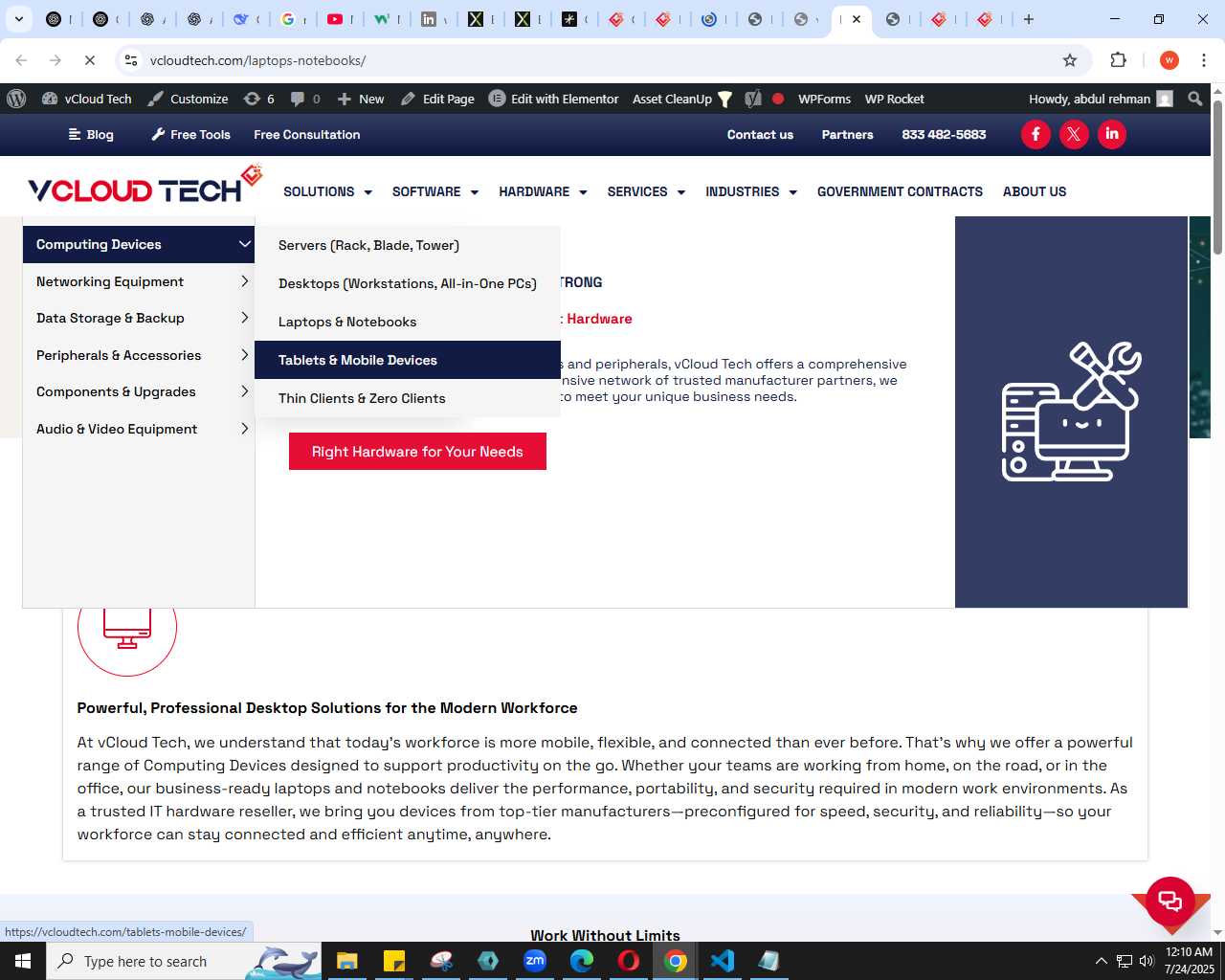The height and width of the screenshot is (980, 1225).
Task: Switch to the LinkedIn tab
Action: [434, 19]
